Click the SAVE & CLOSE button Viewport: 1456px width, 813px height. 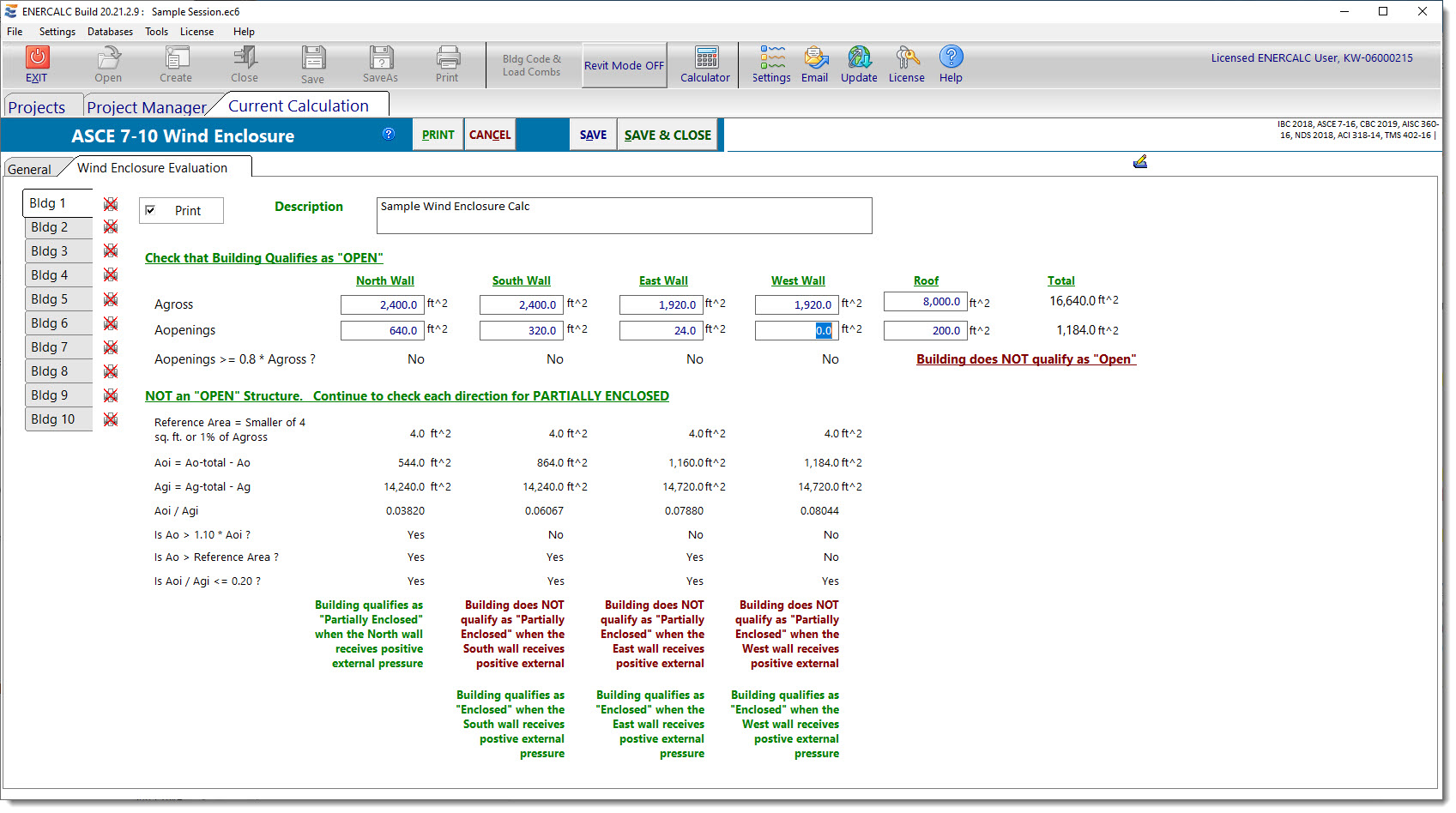point(668,135)
